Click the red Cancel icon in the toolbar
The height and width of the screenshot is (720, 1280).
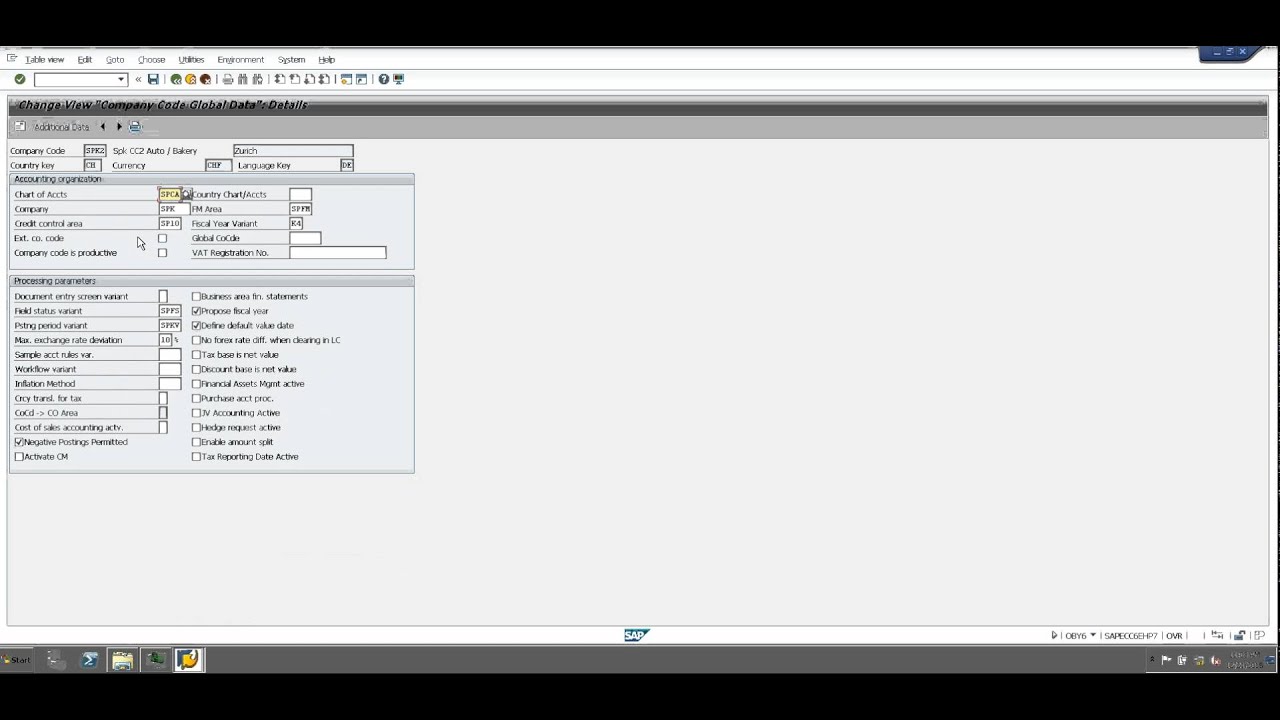[x=205, y=79]
